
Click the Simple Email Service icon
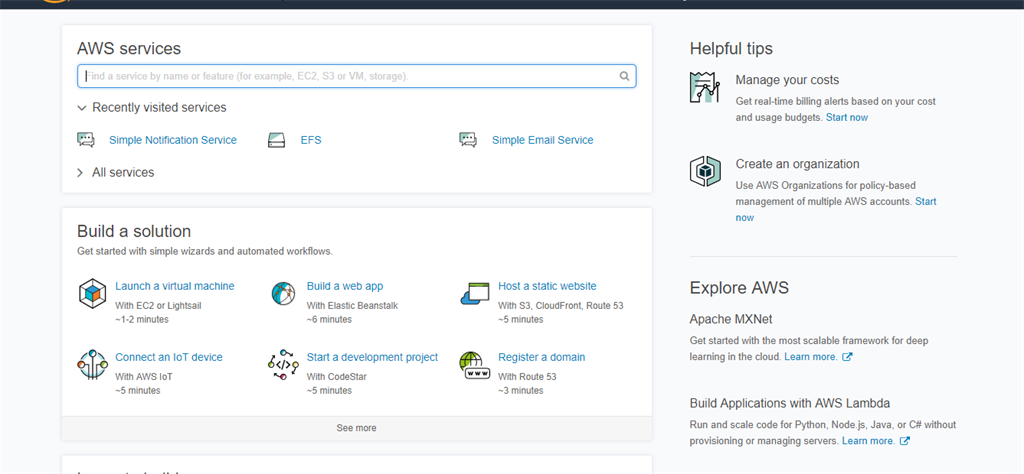click(x=468, y=140)
